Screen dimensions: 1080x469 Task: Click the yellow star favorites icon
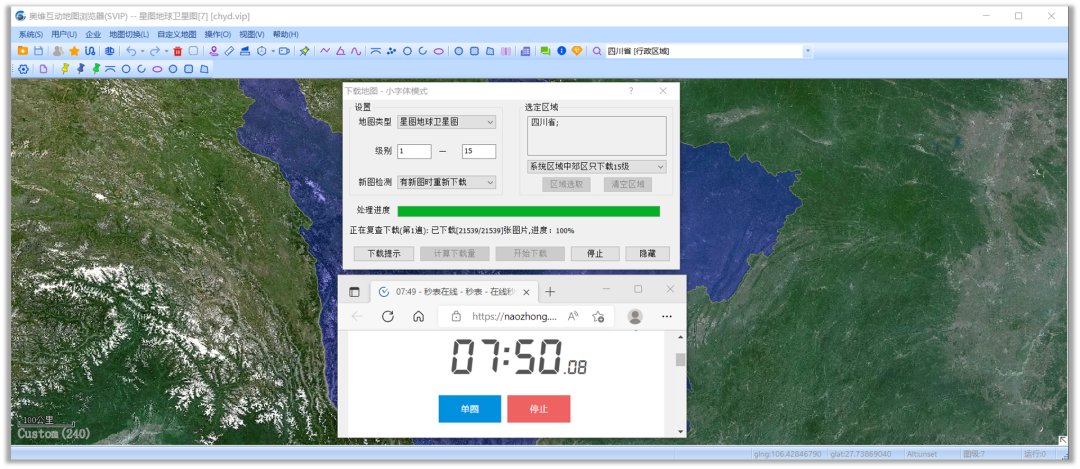[x=74, y=51]
